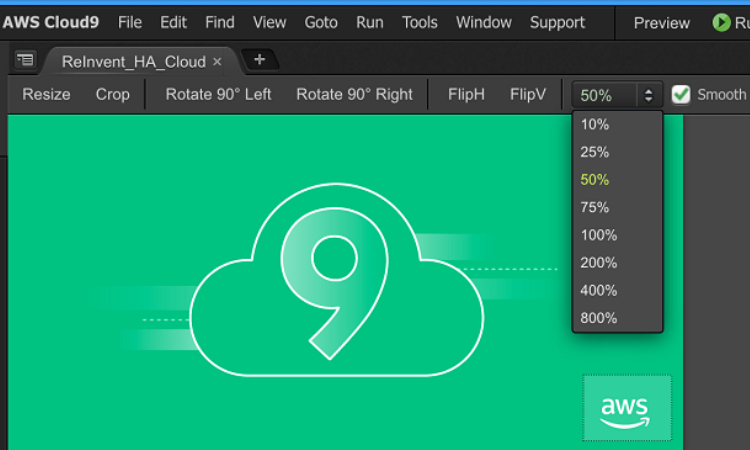
Task: Click the Cloud9 cloud logo in image
Action: (x=337, y=280)
